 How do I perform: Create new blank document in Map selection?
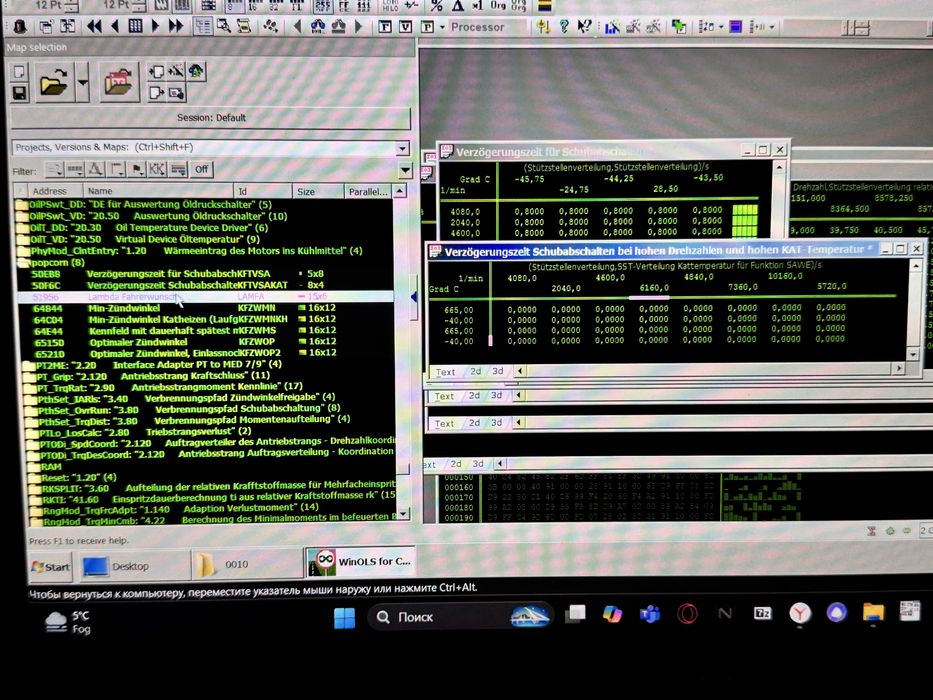pyautogui.click(x=20, y=72)
